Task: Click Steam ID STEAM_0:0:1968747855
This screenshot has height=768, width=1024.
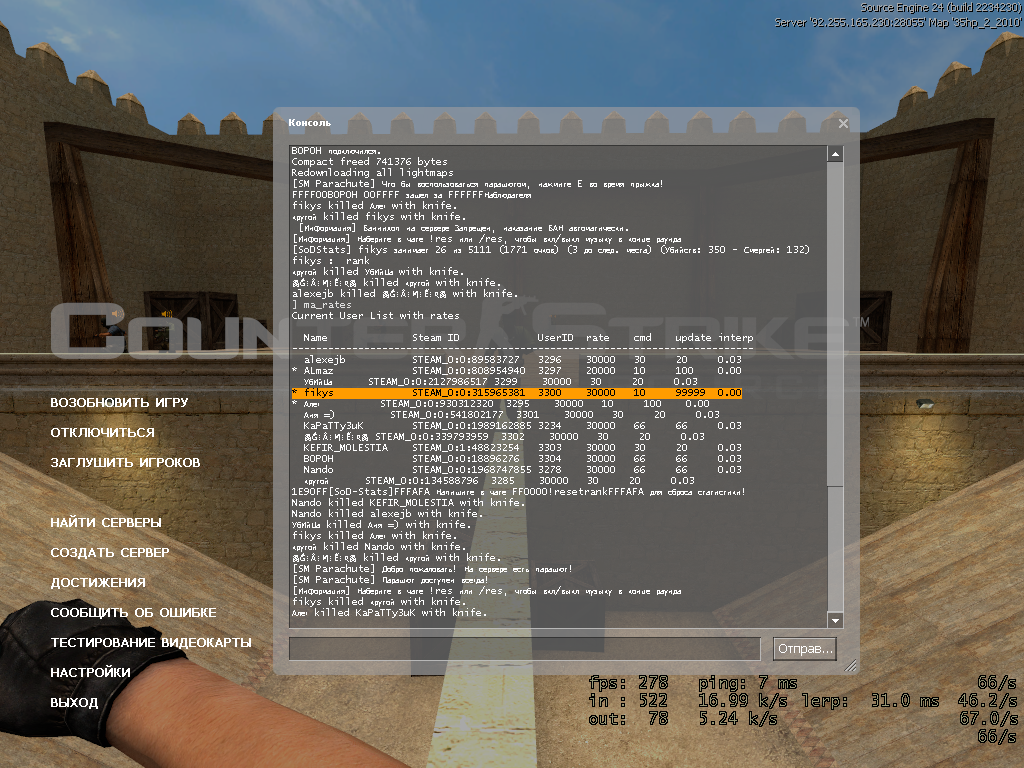Action: [472, 470]
